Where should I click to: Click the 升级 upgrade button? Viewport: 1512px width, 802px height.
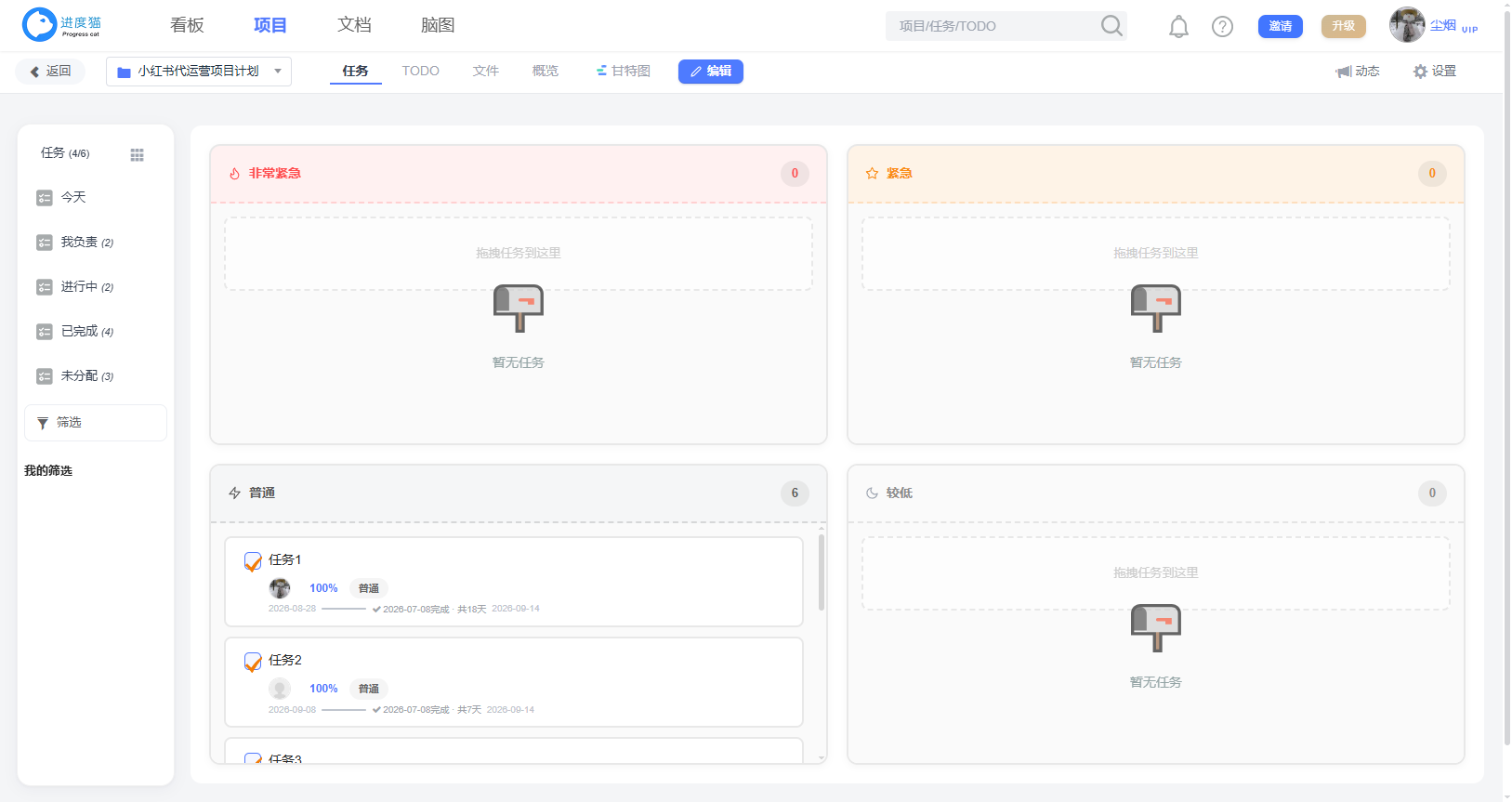click(x=1344, y=26)
